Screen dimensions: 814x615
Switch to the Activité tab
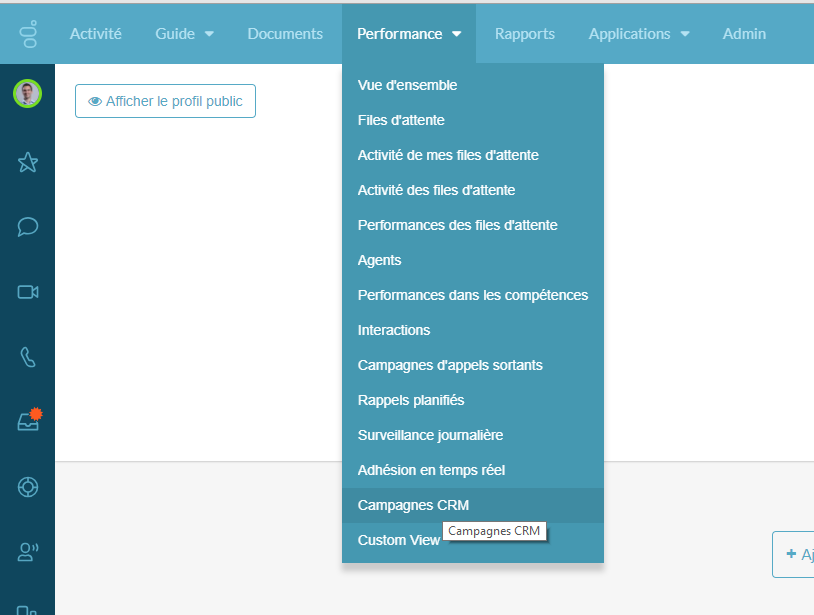click(95, 34)
